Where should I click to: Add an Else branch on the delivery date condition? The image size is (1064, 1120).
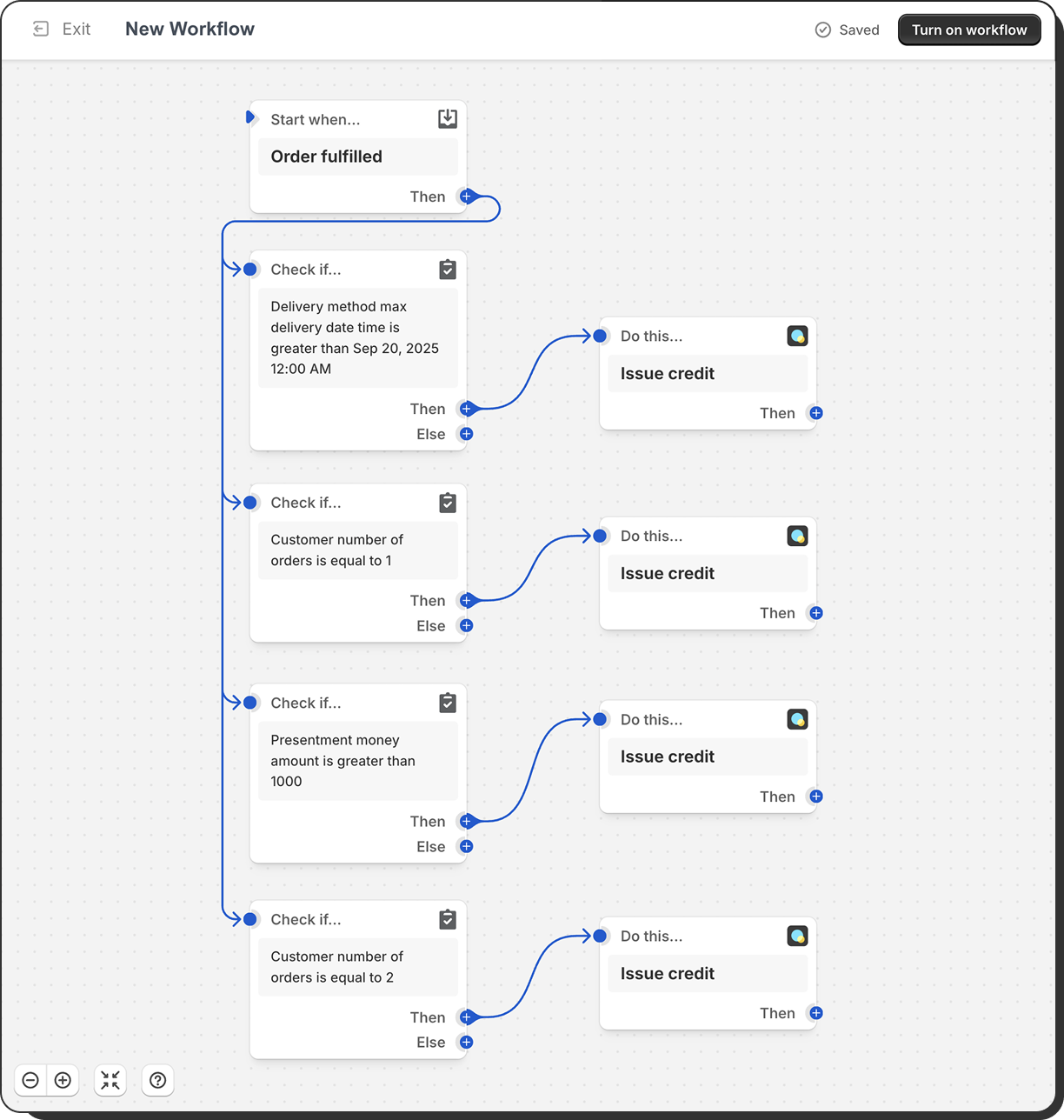(466, 434)
